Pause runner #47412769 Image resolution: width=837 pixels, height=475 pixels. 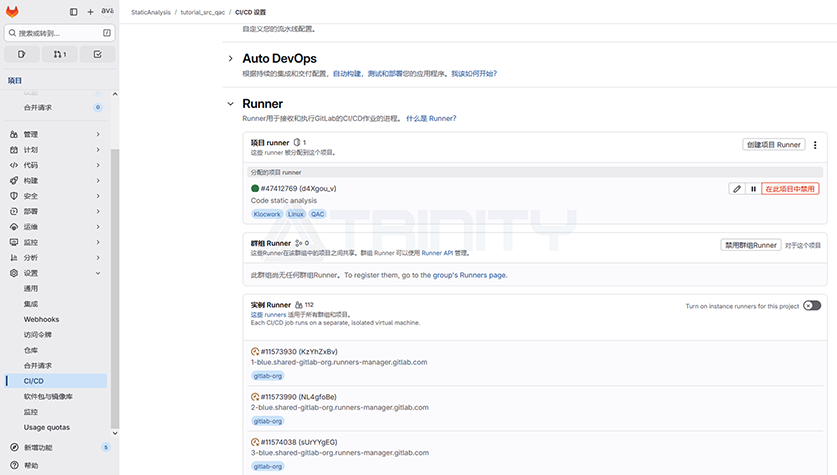(x=753, y=188)
